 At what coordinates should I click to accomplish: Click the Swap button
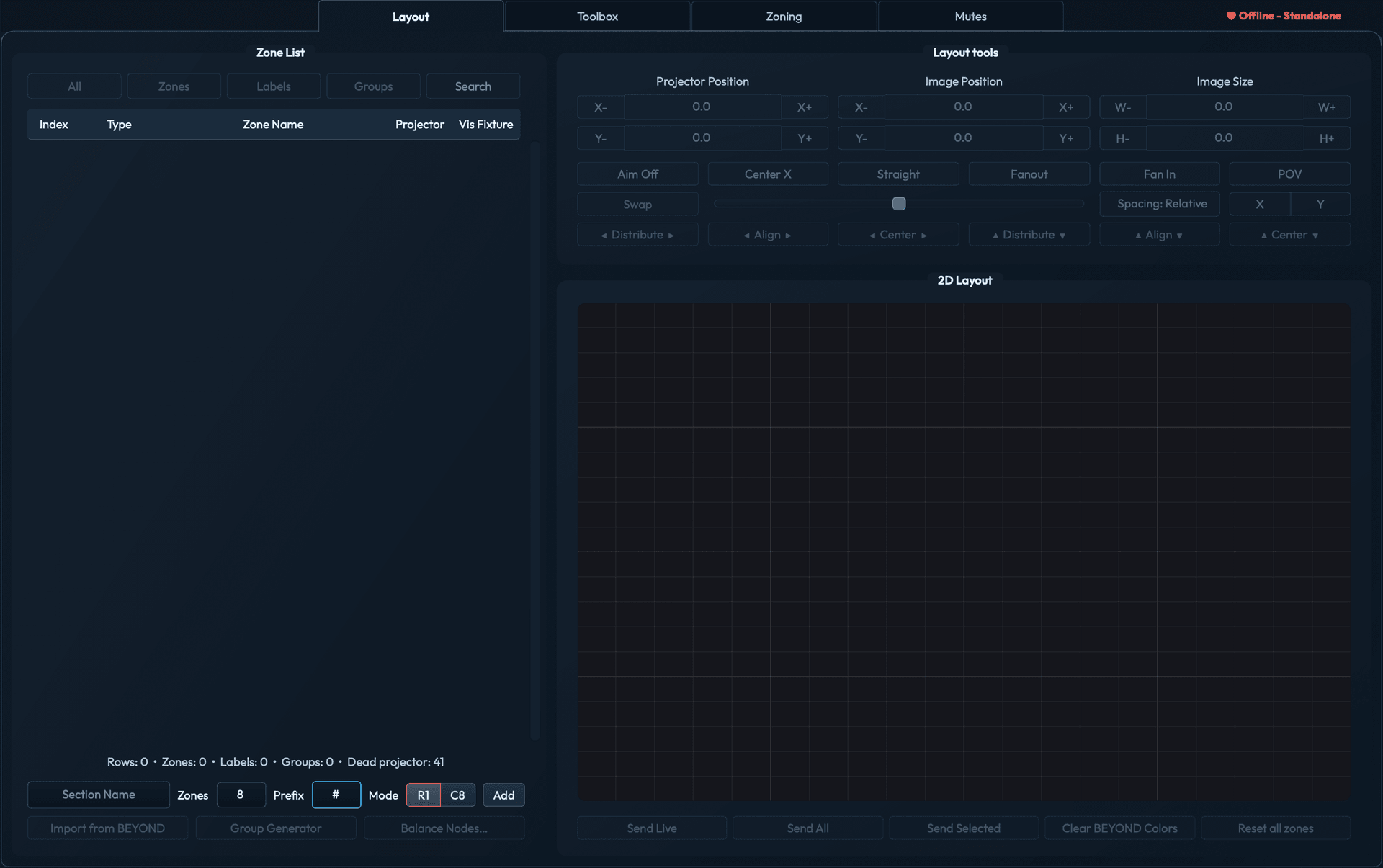(637, 205)
